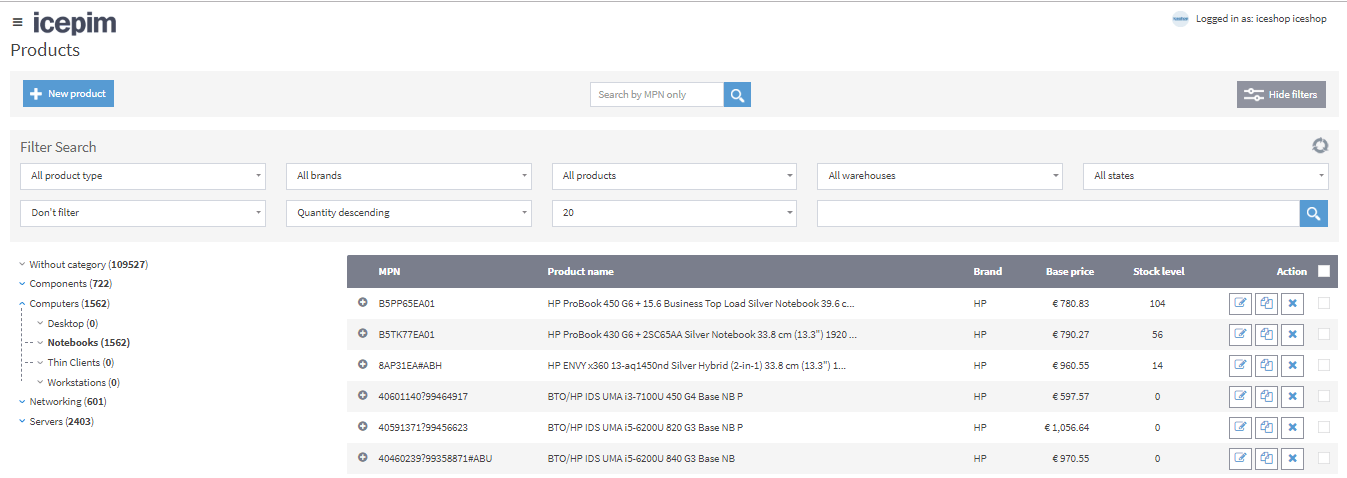Open the All brands dropdown
The image size is (1347, 478).
[409, 176]
